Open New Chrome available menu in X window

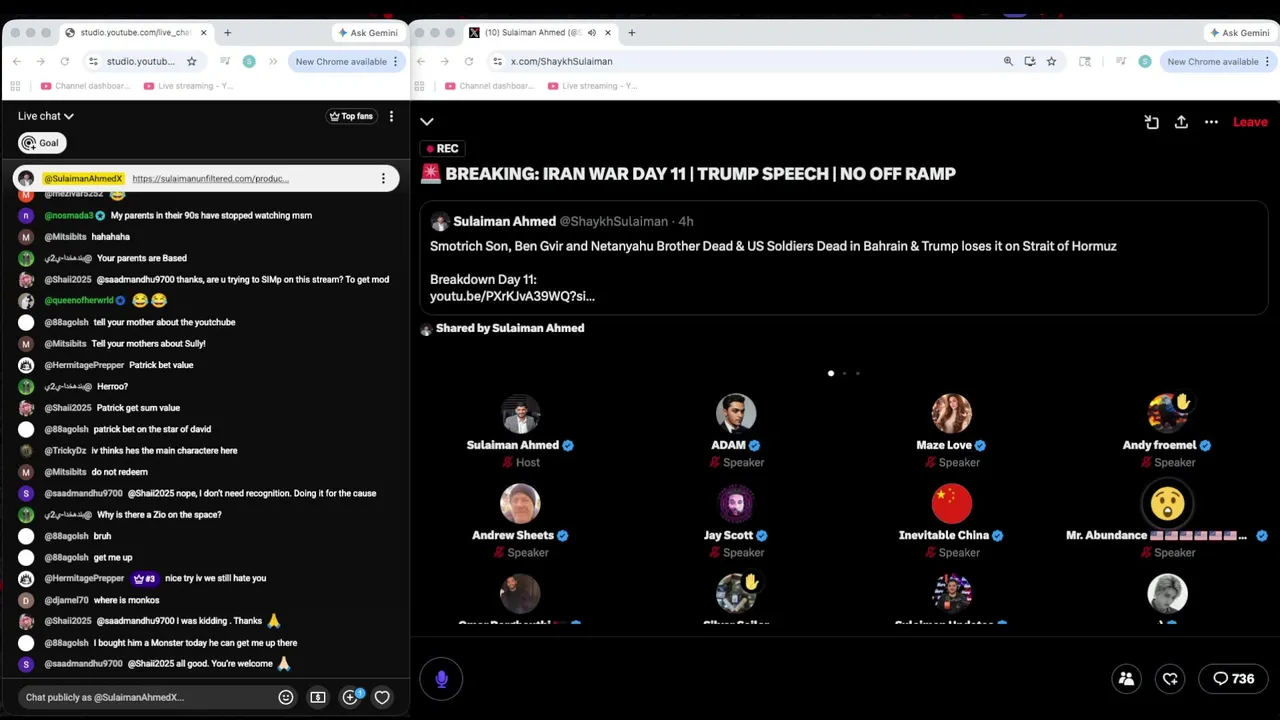1219,61
